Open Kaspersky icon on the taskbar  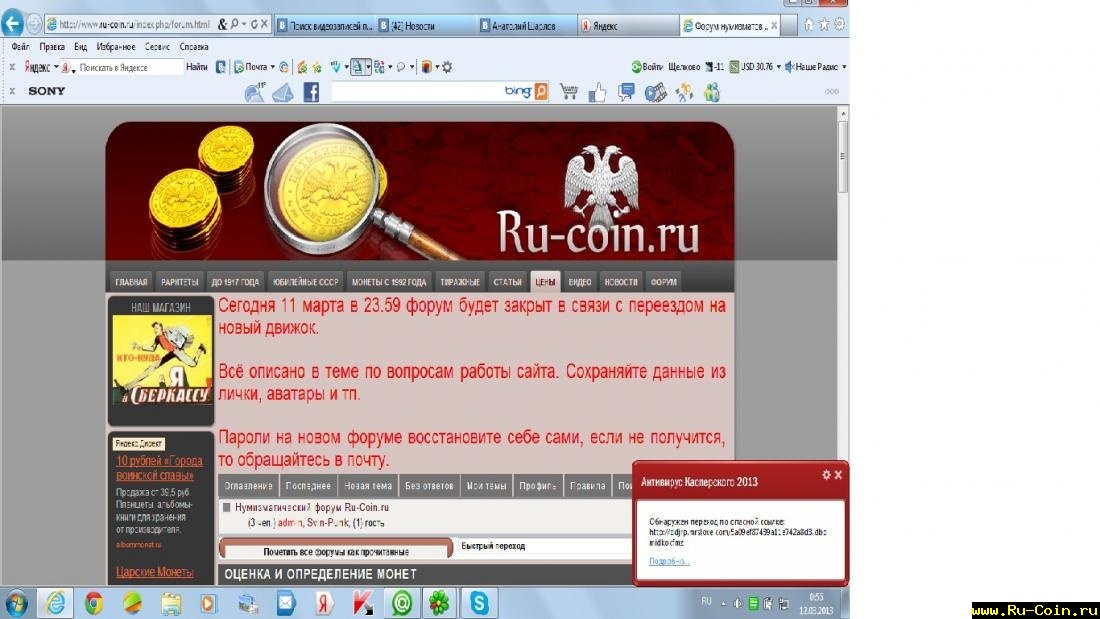click(363, 603)
